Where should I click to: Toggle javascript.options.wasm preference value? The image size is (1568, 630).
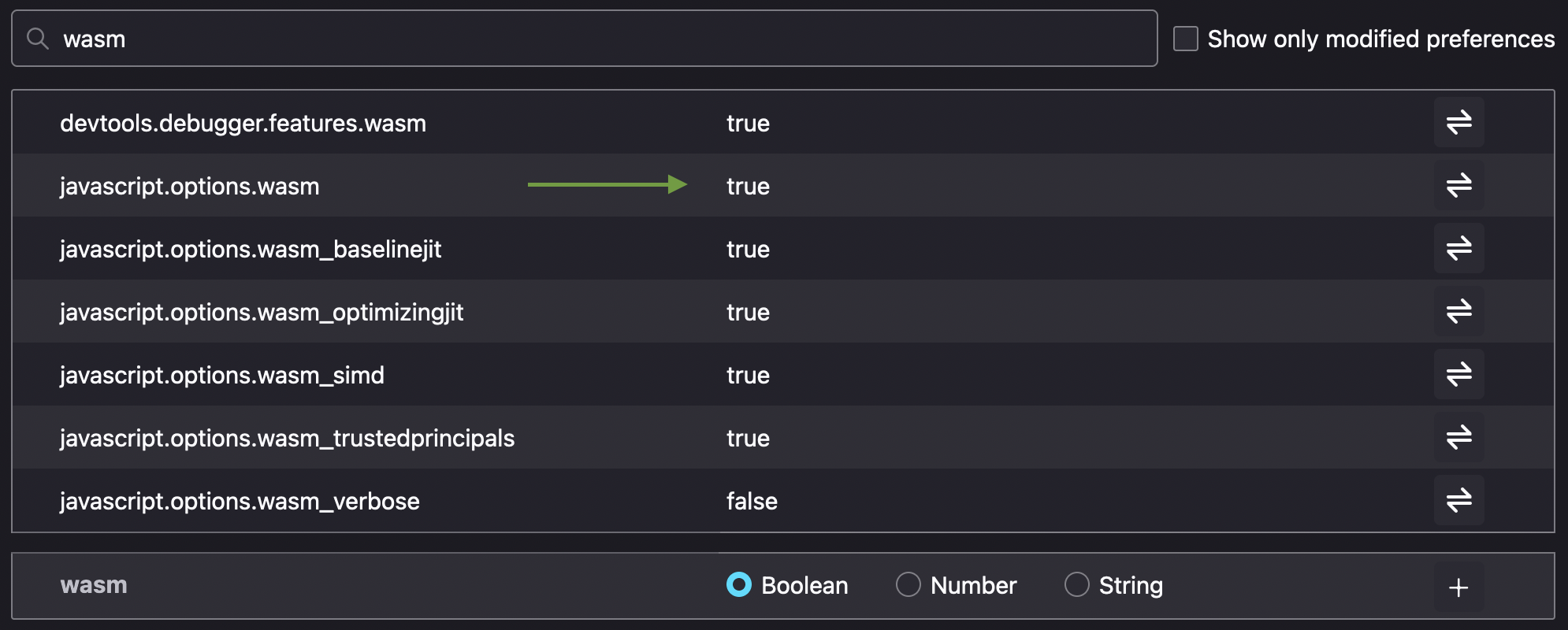click(1458, 186)
